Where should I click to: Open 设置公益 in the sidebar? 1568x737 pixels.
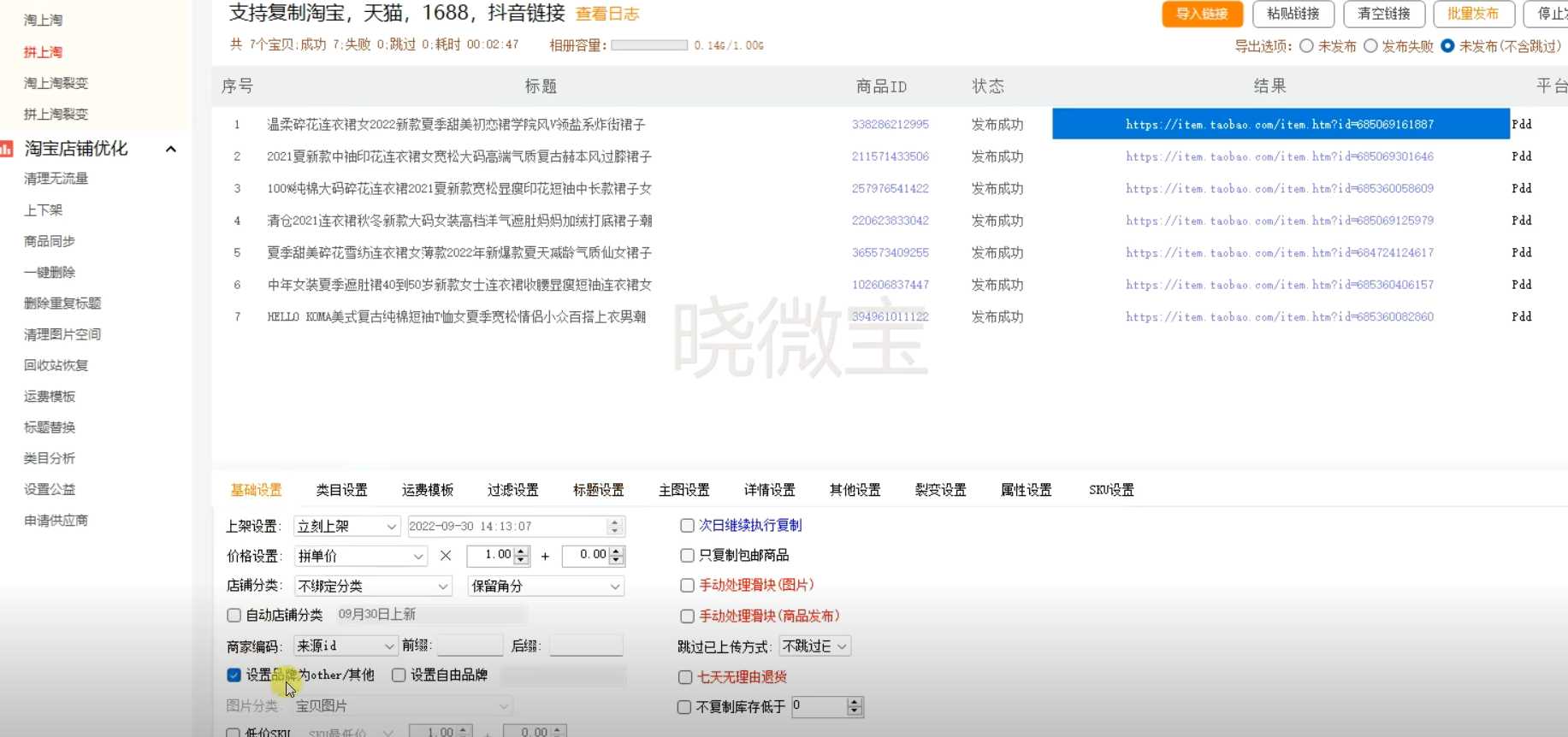(x=50, y=489)
